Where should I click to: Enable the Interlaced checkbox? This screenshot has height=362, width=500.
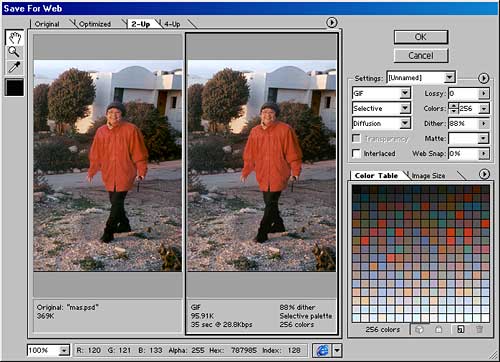point(356,153)
